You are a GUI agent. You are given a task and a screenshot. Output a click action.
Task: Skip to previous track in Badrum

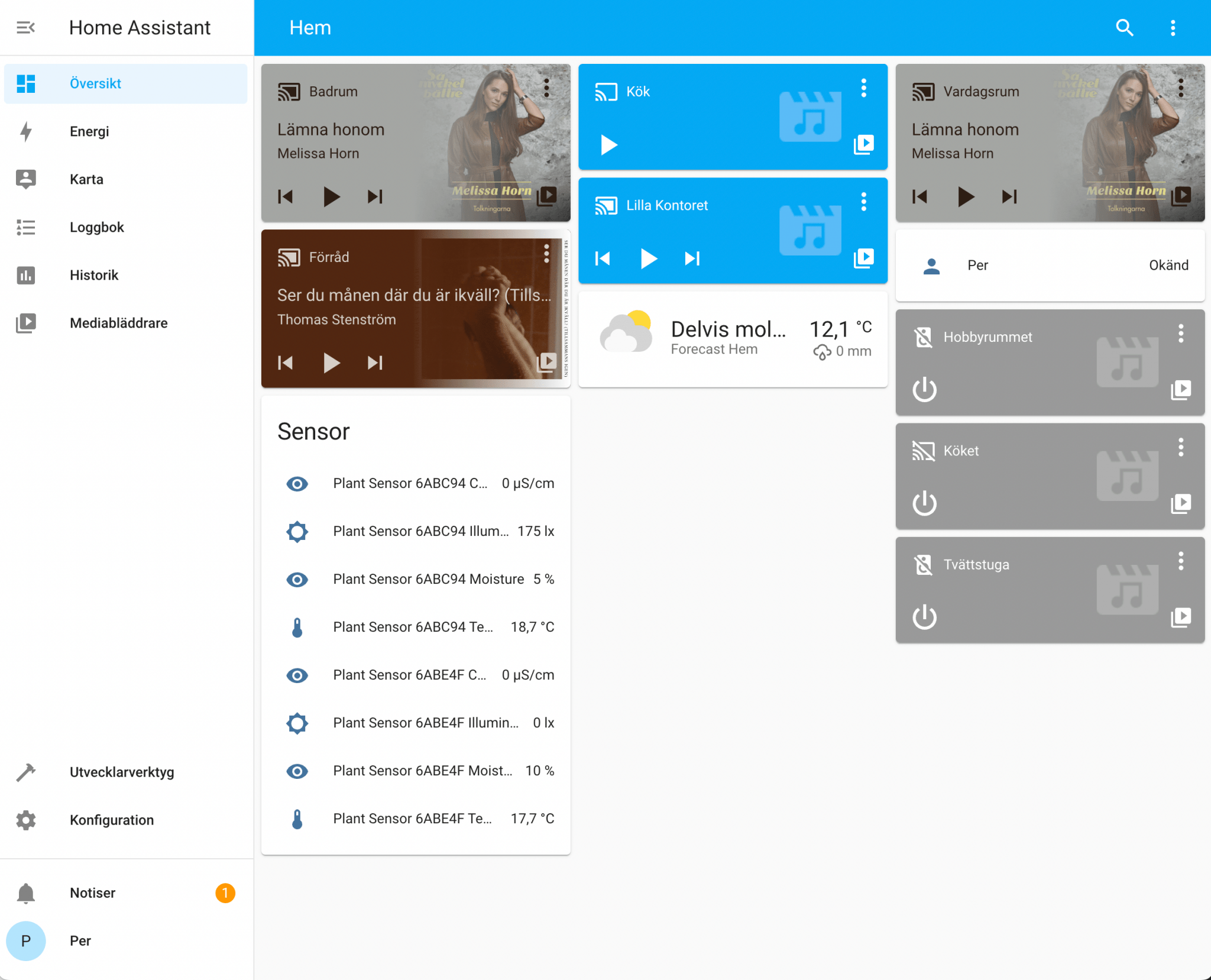pos(286,196)
